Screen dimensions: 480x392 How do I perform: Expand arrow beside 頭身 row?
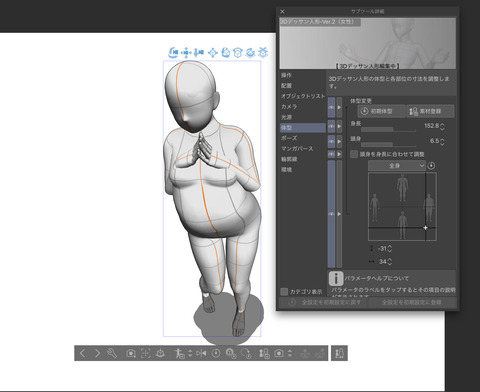339,141
